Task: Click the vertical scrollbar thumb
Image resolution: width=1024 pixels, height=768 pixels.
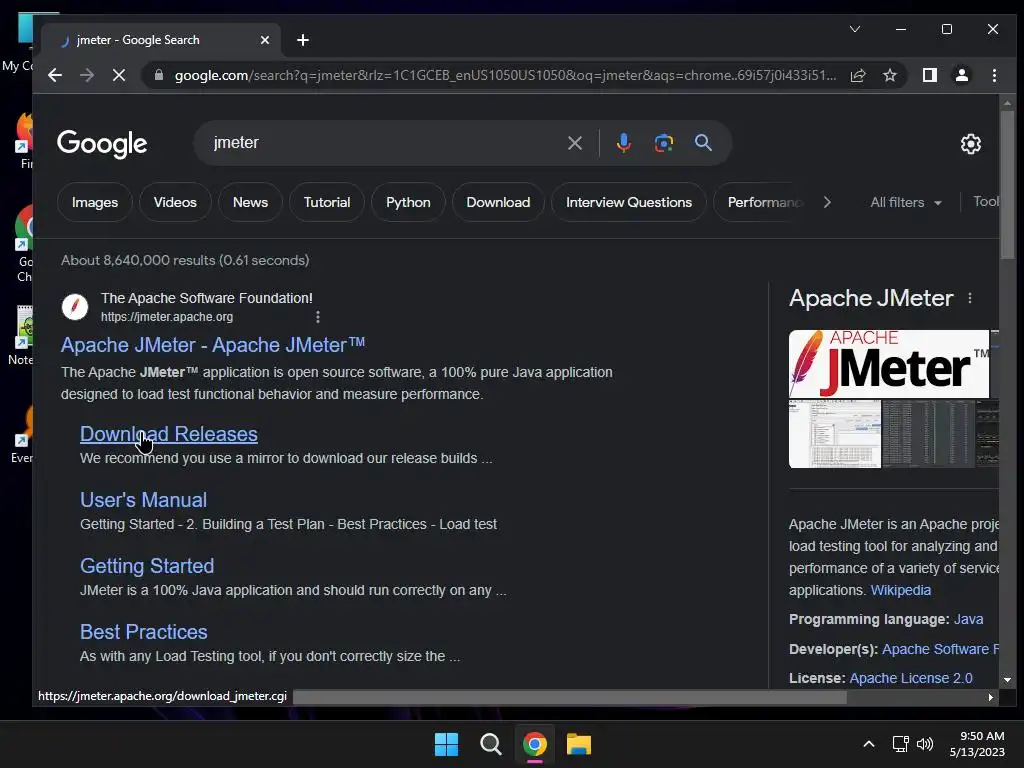Action: point(1007,185)
